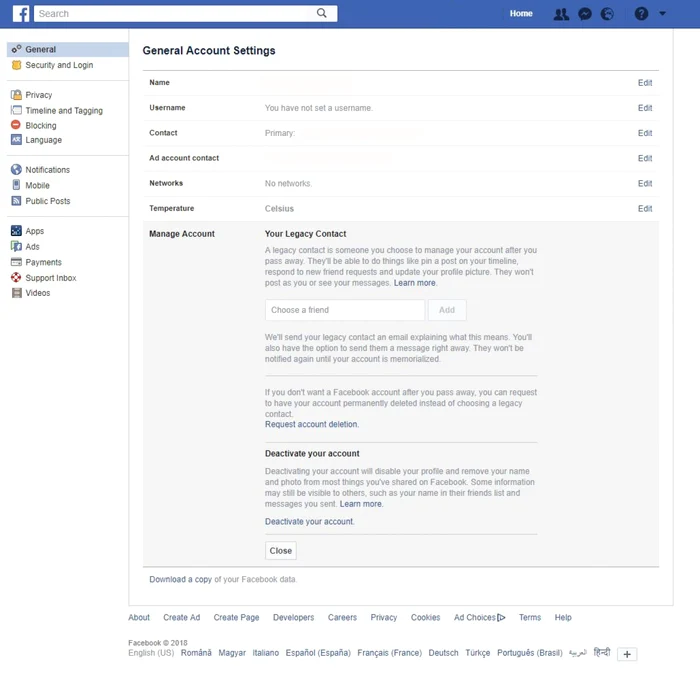Click the Add legacy contact button
This screenshot has width=700, height=687.
point(447,310)
